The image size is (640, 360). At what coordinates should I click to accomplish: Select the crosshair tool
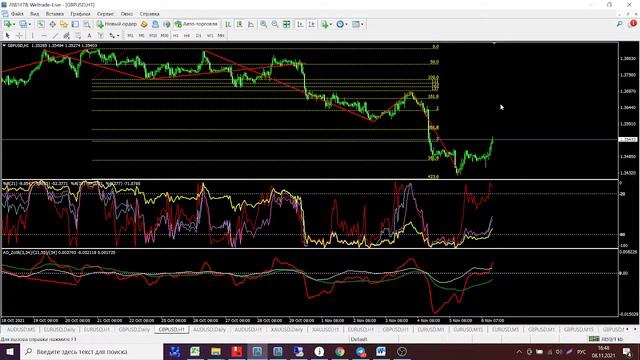click(x=19, y=36)
